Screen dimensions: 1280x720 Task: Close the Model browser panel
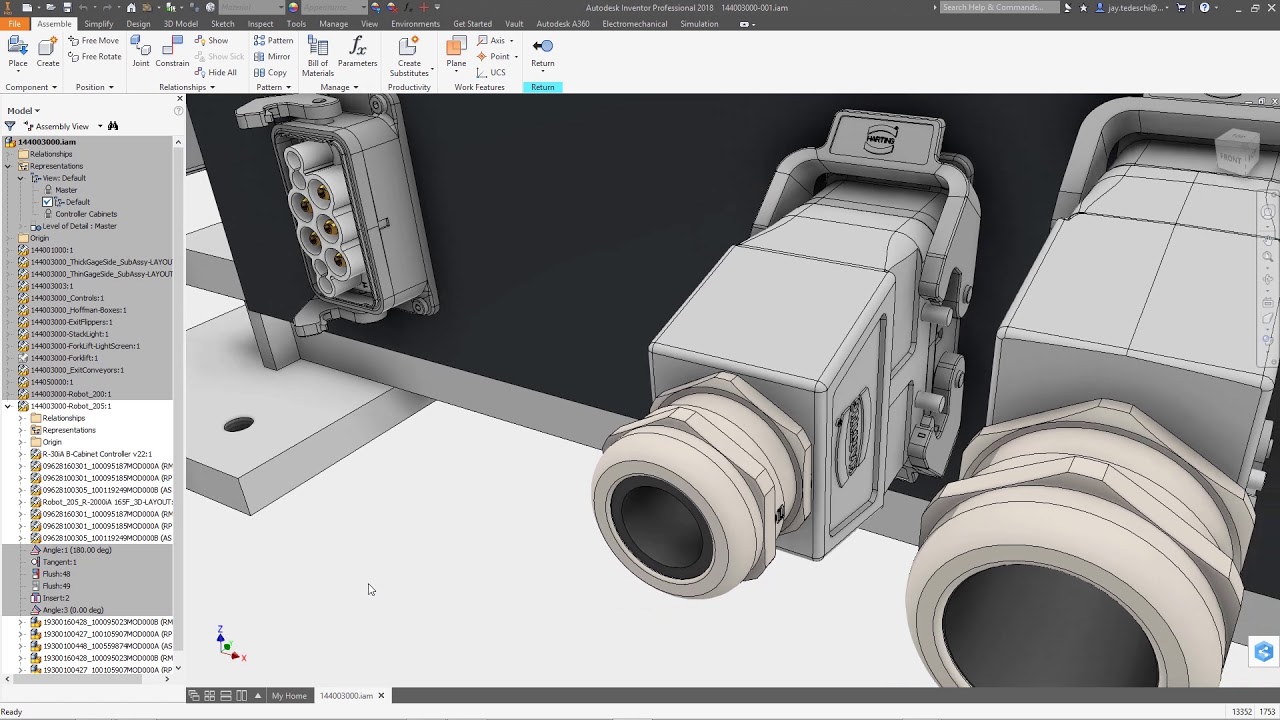tap(180, 98)
